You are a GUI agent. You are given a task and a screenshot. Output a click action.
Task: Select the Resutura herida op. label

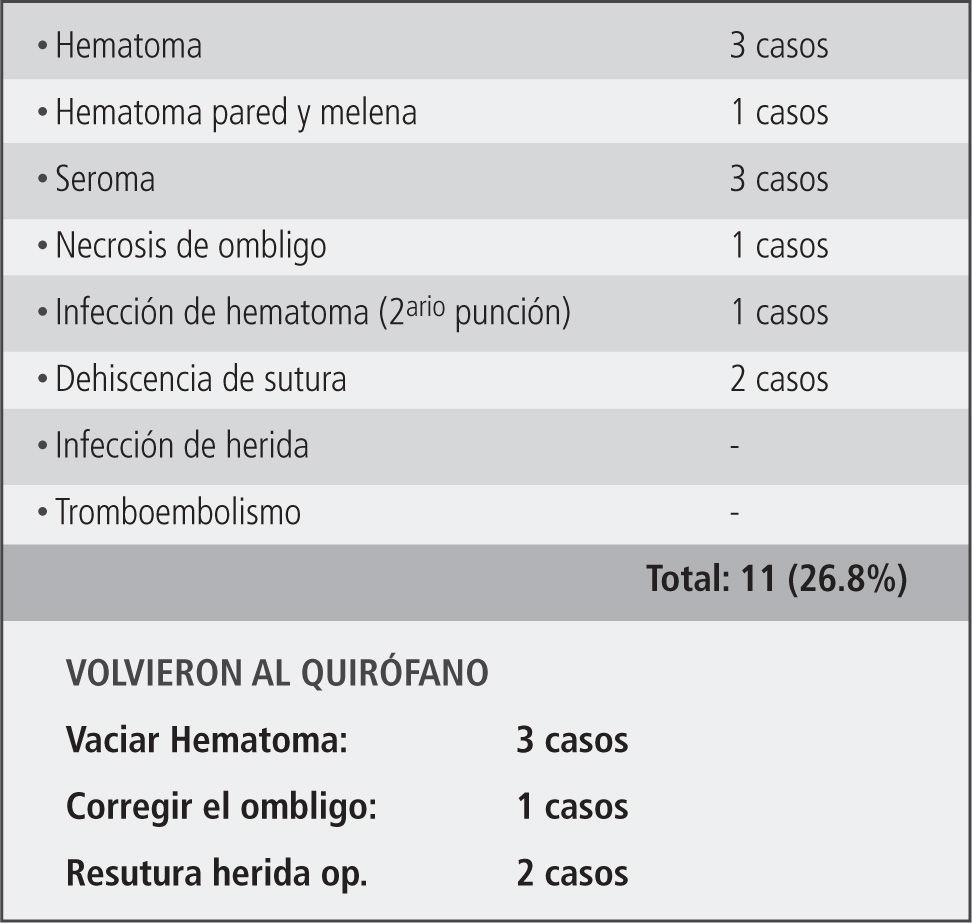(217, 874)
